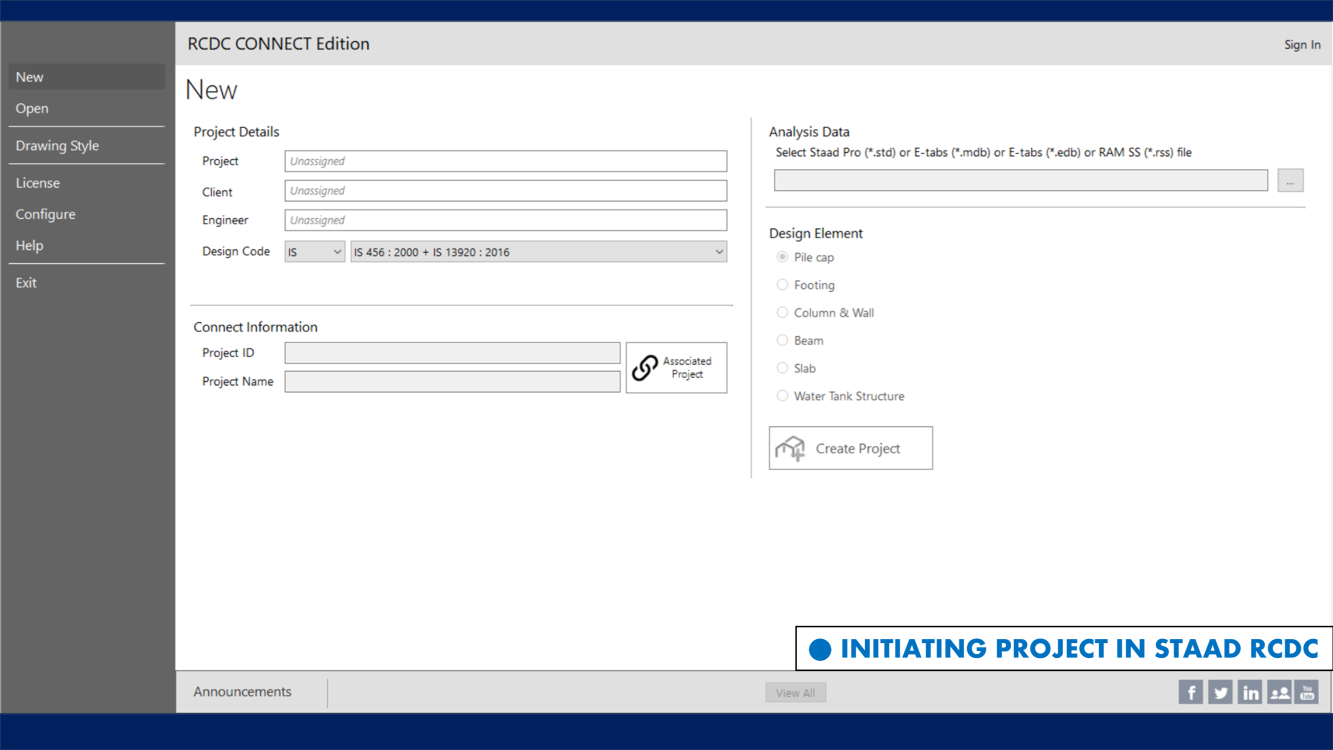Image resolution: width=1333 pixels, height=750 pixels.
Task: Open the IS design code country dropdown
Action: tap(314, 252)
